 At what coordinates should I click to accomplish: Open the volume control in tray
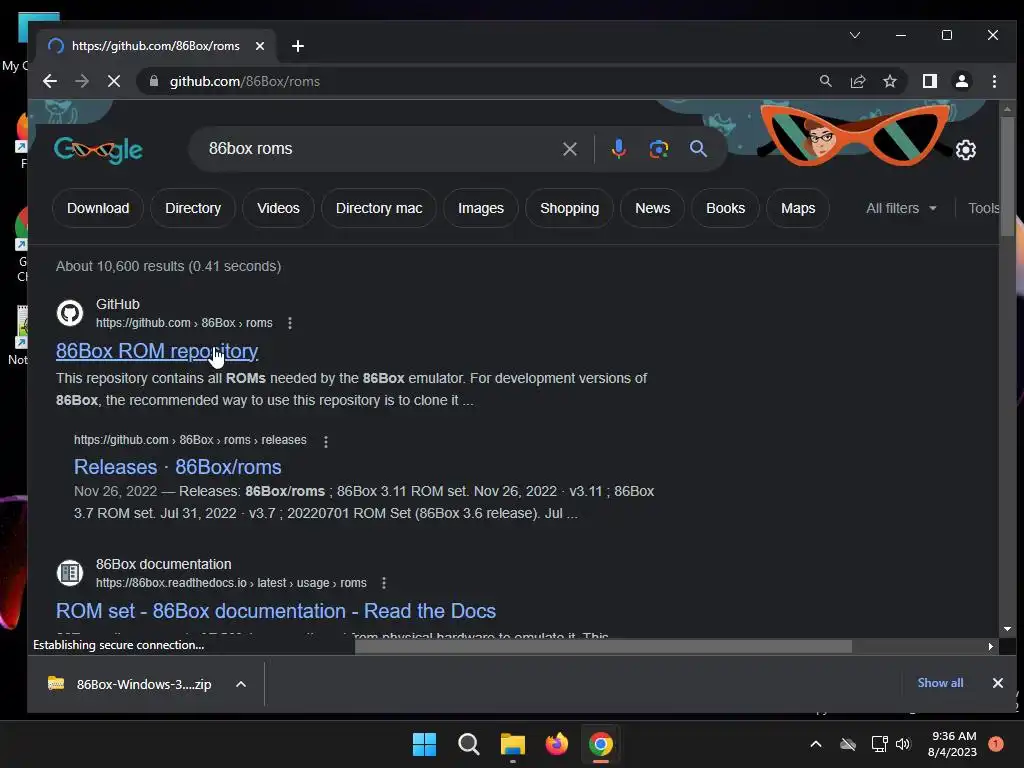pyautogui.click(x=903, y=744)
